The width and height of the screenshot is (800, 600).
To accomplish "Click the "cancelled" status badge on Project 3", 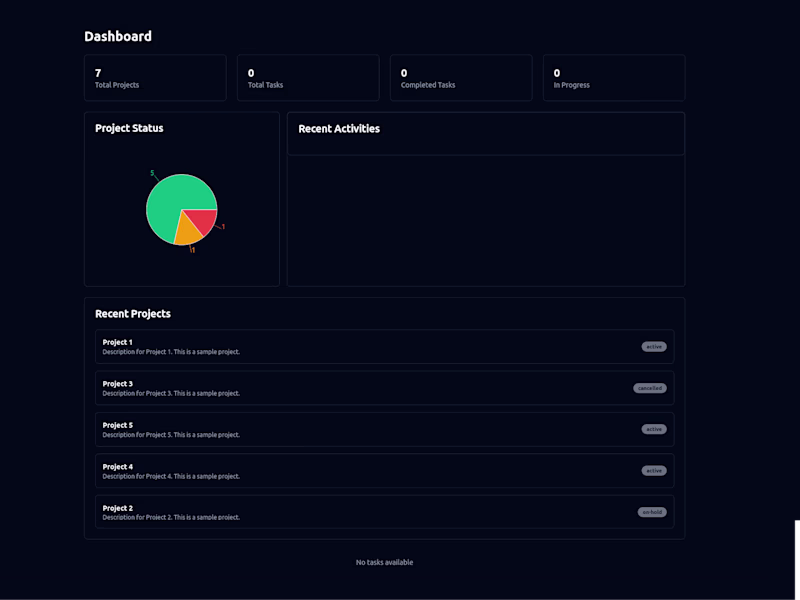I will 651,387.
